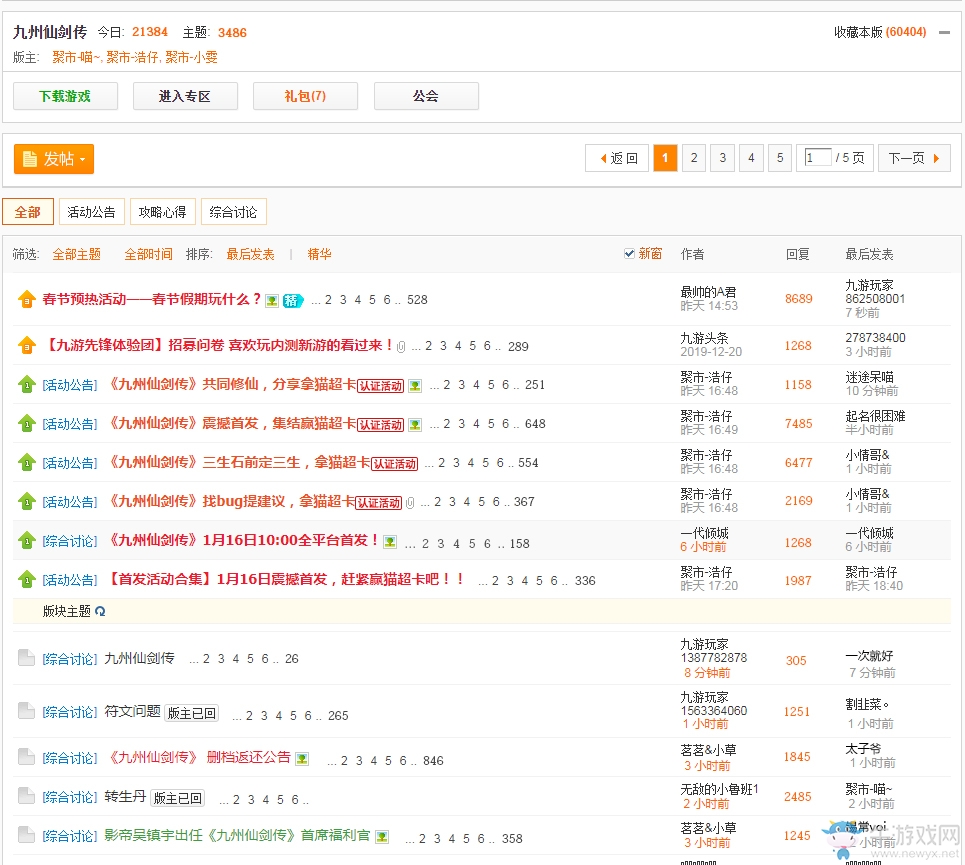Click the thread icon beside 符文问题
The width and height of the screenshot is (965, 865).
tap(26, 711)
